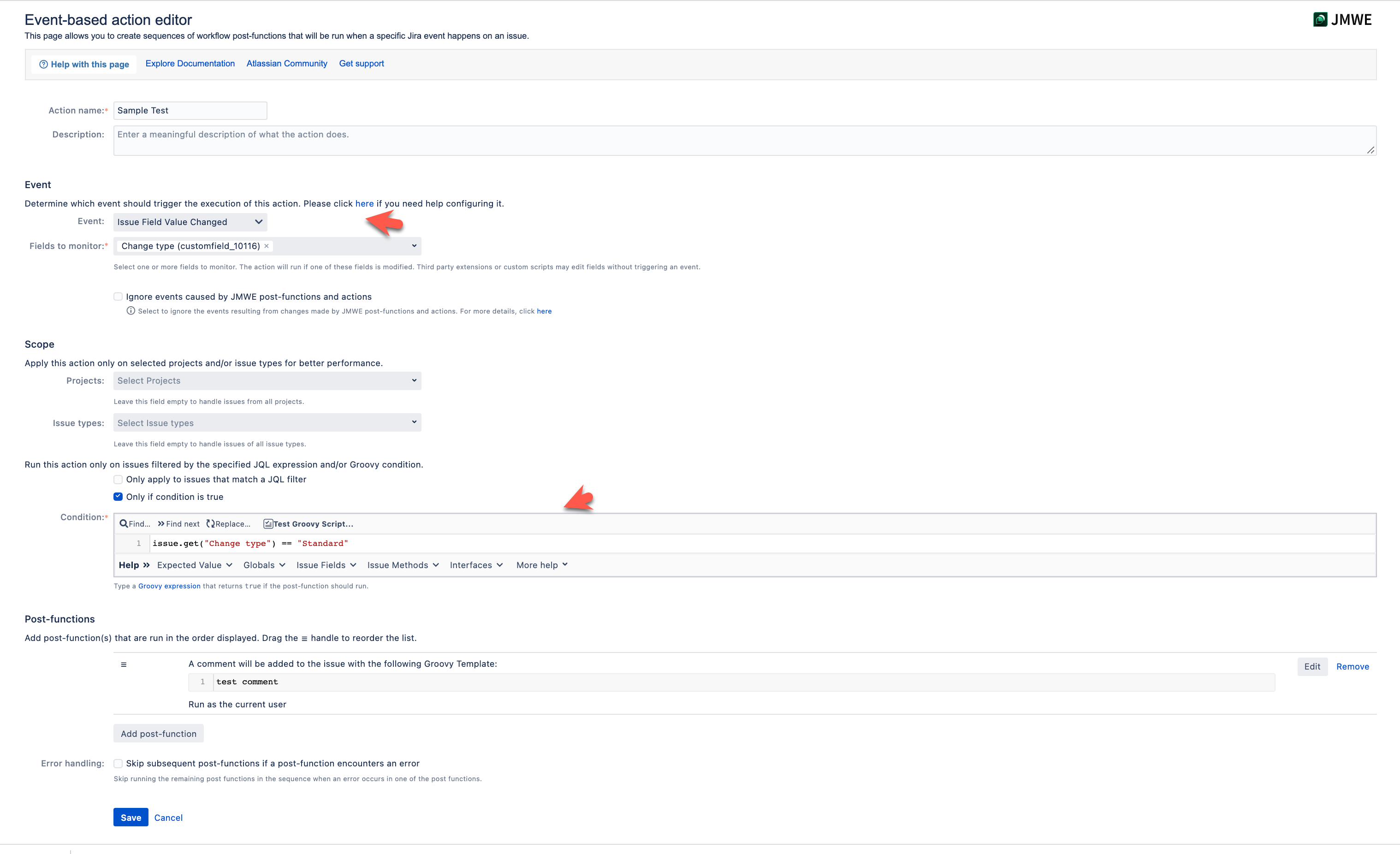Click the Save button

(130, 817)
